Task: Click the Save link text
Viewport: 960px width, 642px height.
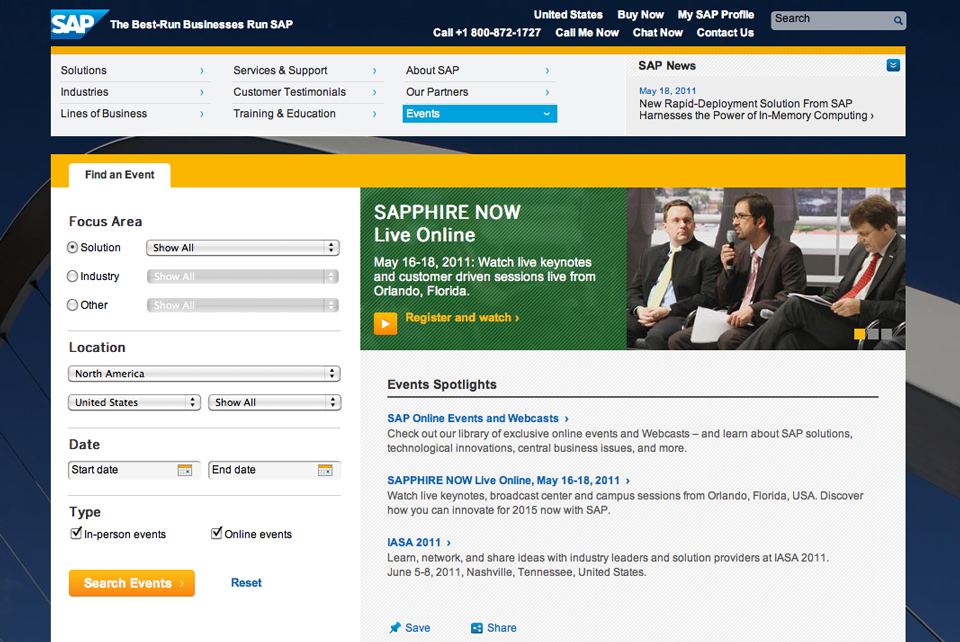Action: pyautogui.click(x=418, y=628)
